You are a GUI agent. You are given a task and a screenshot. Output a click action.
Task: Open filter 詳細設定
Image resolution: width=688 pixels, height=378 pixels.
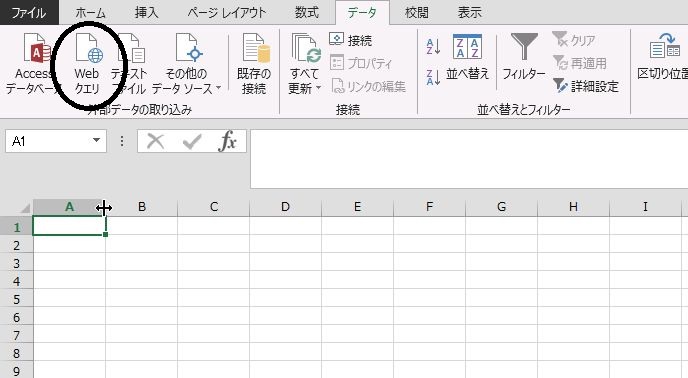(x=586, y=86)
